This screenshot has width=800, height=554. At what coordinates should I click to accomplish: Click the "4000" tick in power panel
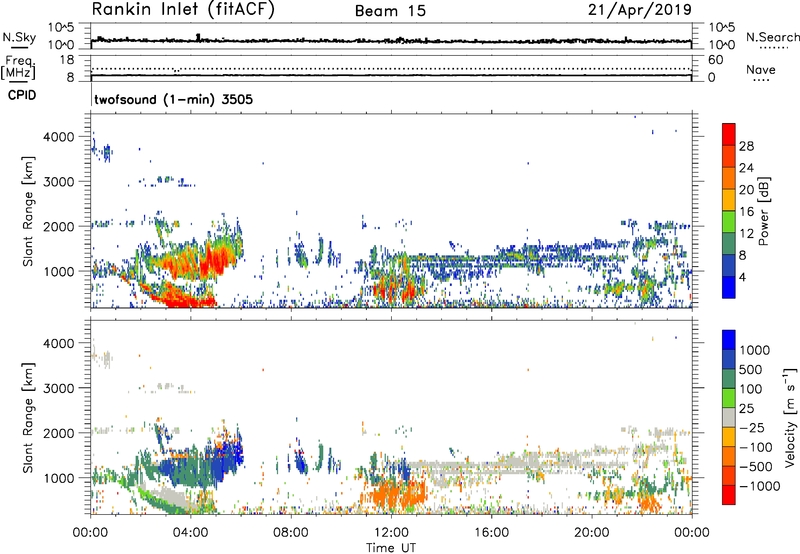tap(60, 137)
